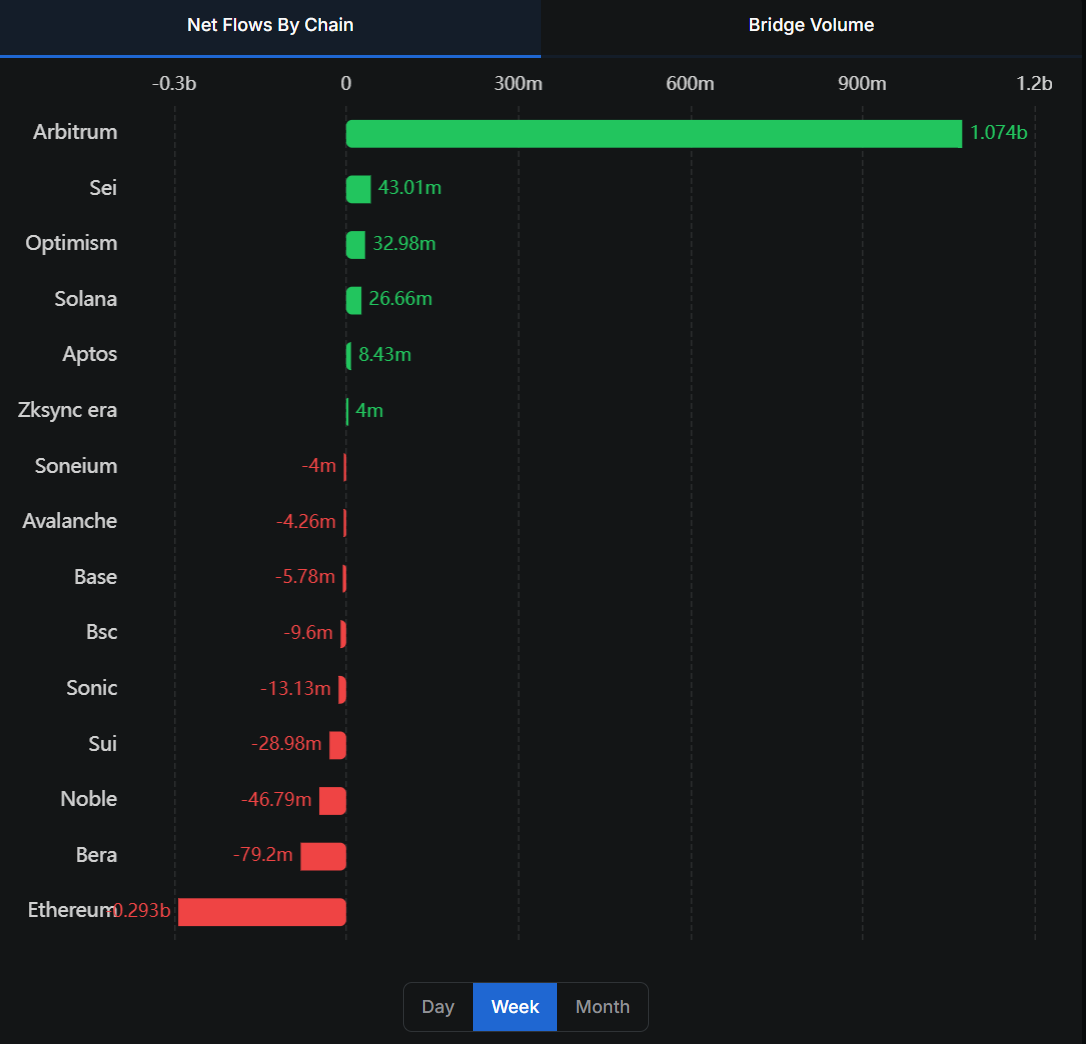Click the -5.78m value for Base
1086x1044 pixels.
point(305,576)
